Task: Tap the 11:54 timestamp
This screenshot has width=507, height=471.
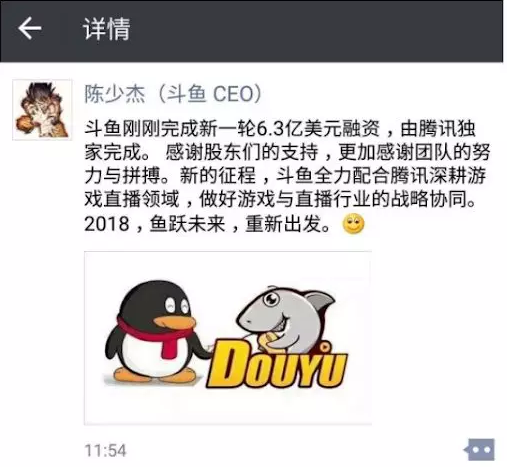Action: coord(105,451)
